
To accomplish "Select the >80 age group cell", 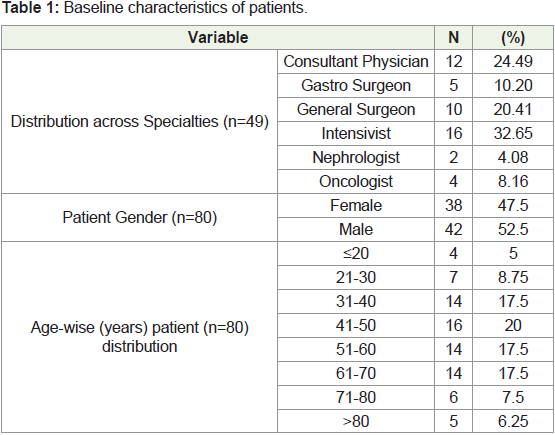I will click(356, 421).
